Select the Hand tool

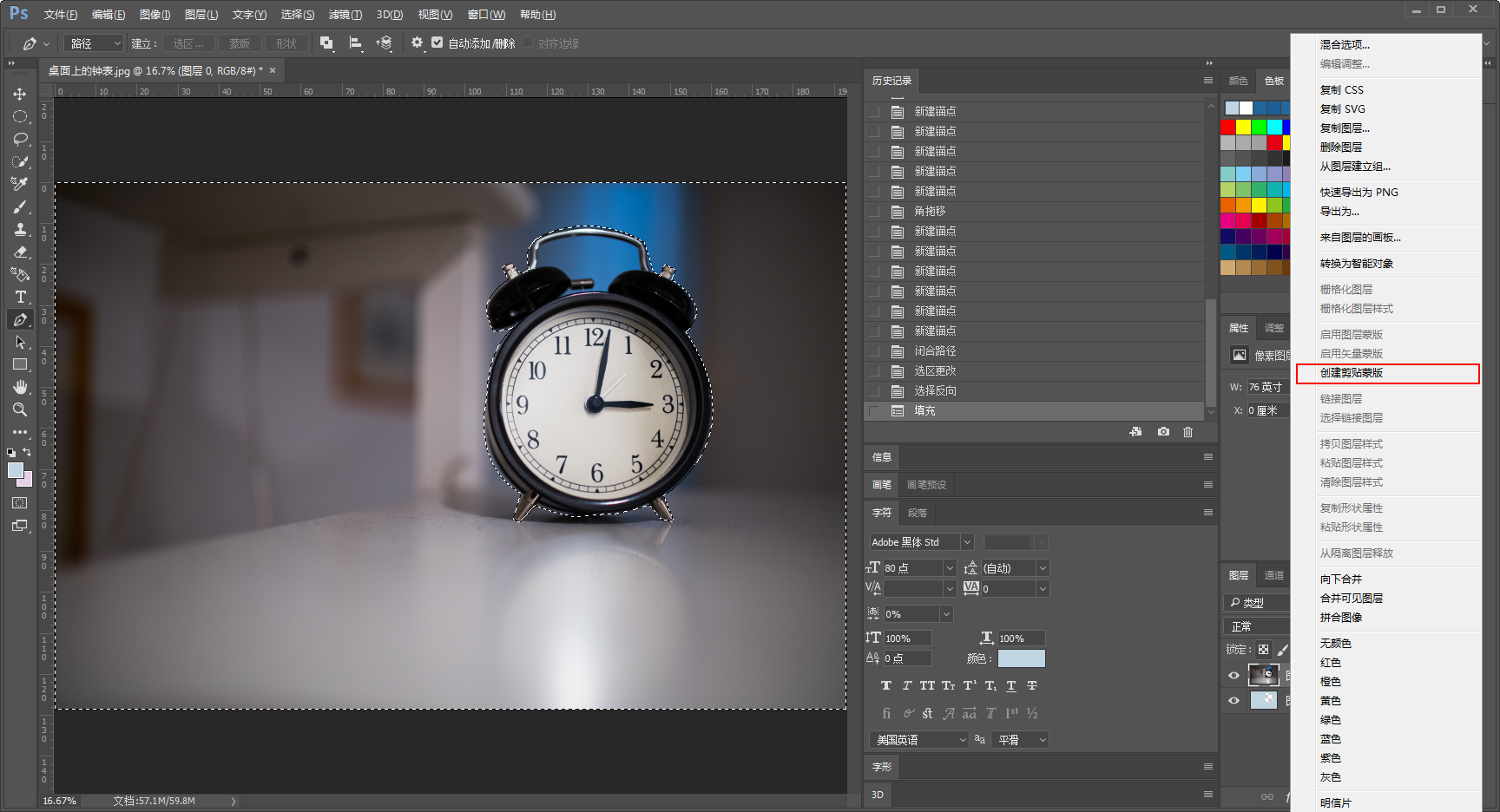[20, 387]
